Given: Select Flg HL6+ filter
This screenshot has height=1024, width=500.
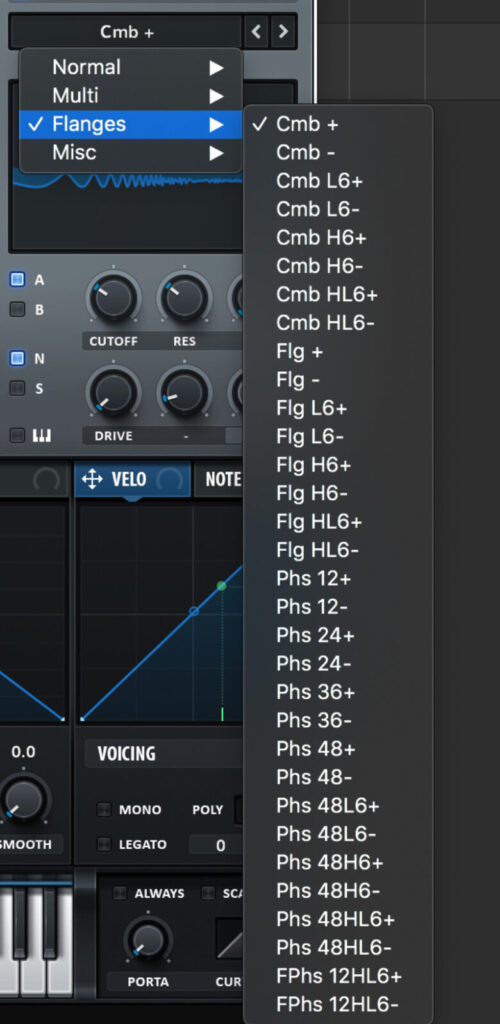Looking at the screenshot, I should pos(337,522).
